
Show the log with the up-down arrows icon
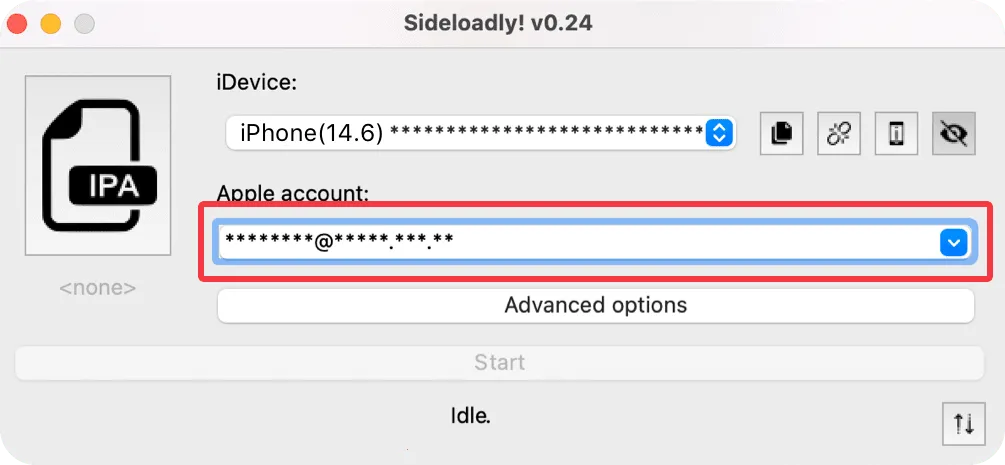[963, 423]
